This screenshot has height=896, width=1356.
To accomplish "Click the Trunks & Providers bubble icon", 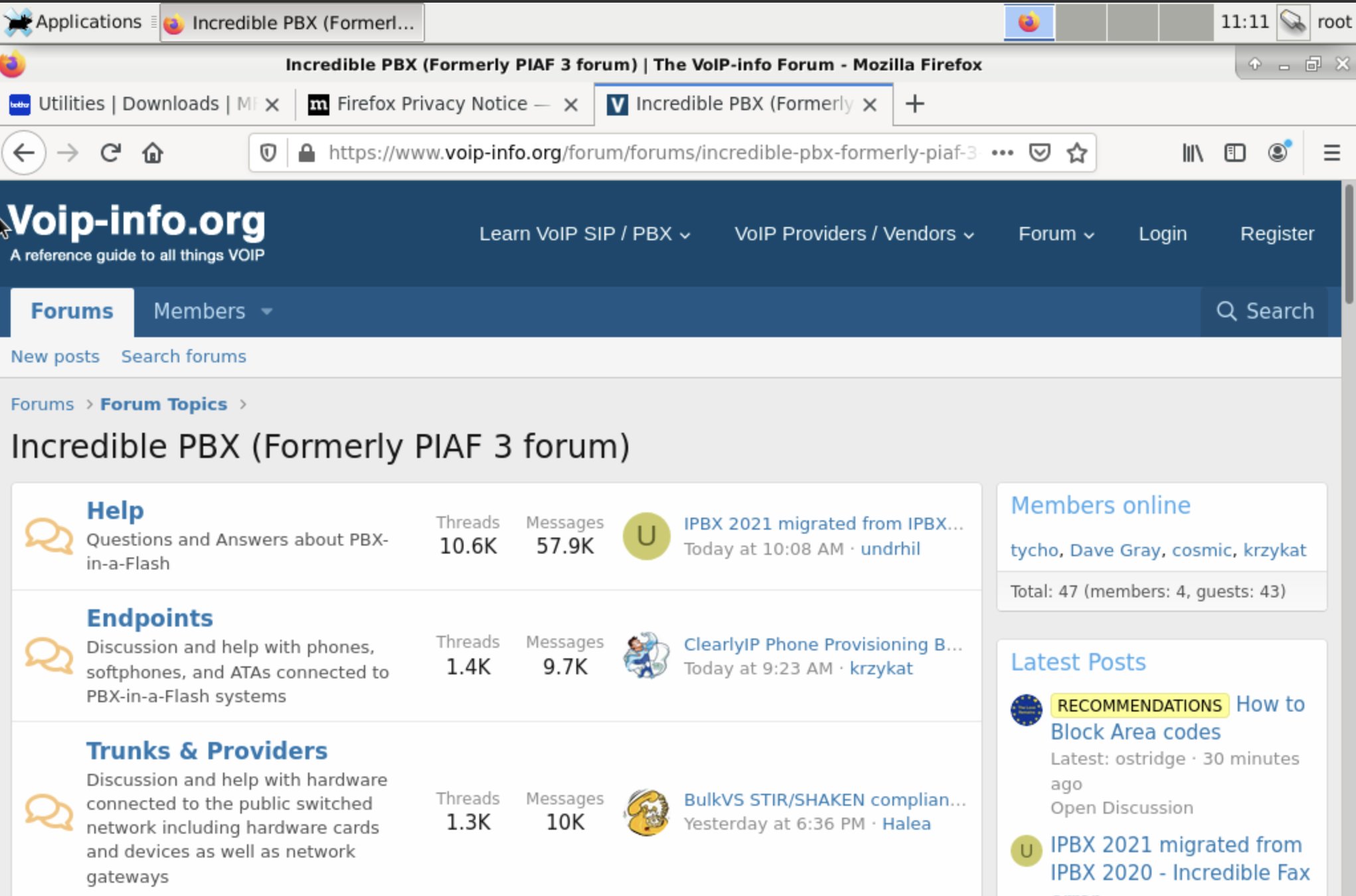I will (49, 812).
